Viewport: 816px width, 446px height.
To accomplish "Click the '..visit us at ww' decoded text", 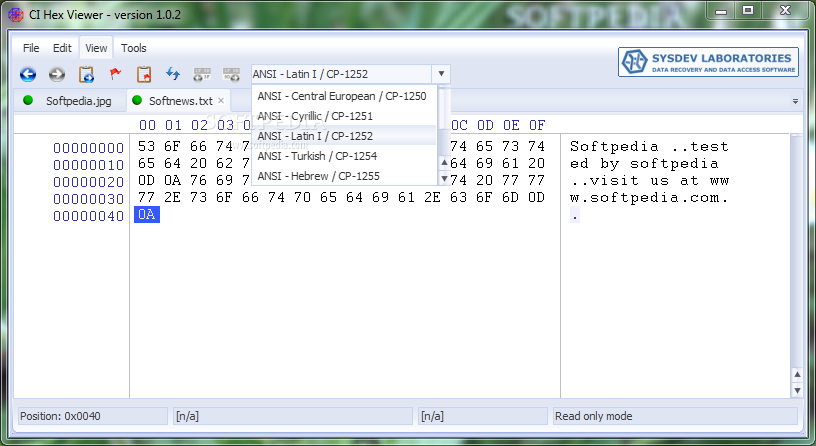I will (x=649, y=181).
